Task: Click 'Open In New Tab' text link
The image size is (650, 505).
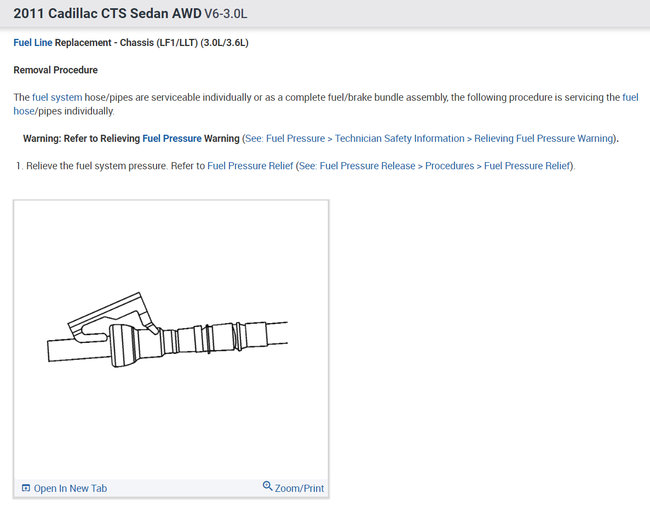Action: (70, 488)
